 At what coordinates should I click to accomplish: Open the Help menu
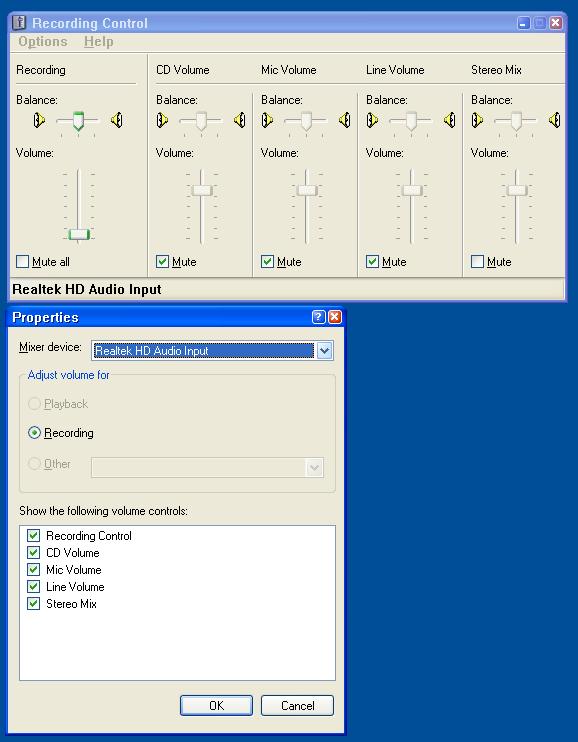pyautogui.click(x=98, y=42)
